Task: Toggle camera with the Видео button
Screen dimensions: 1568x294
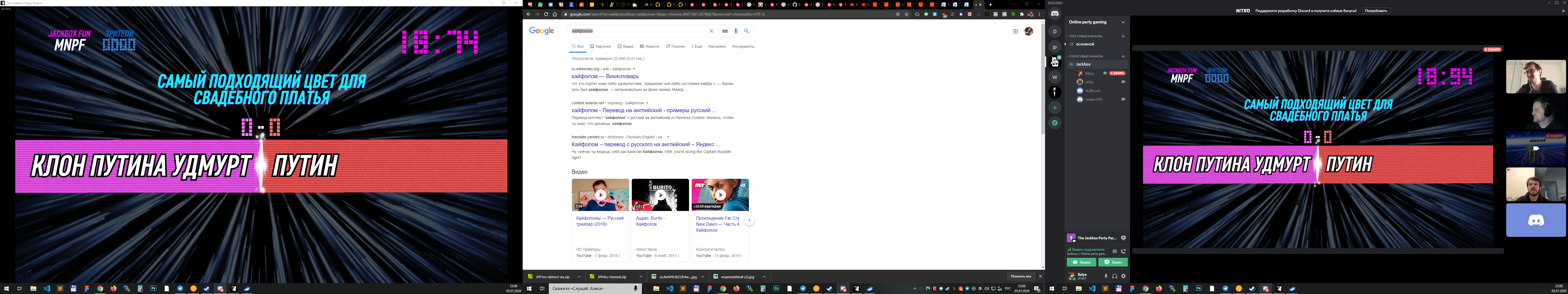Action: [1081, 262]
